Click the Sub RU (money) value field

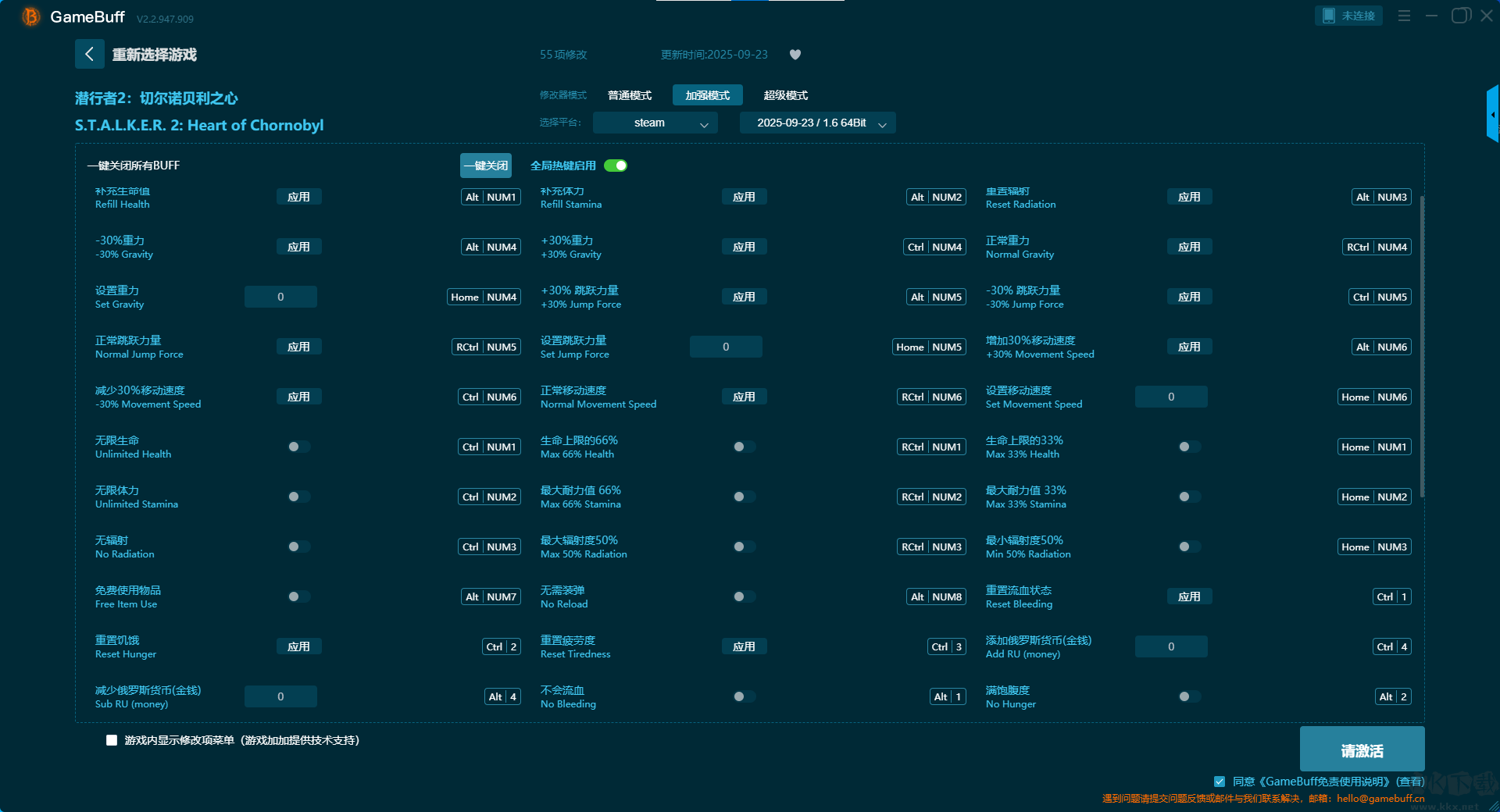coord(280,696)
